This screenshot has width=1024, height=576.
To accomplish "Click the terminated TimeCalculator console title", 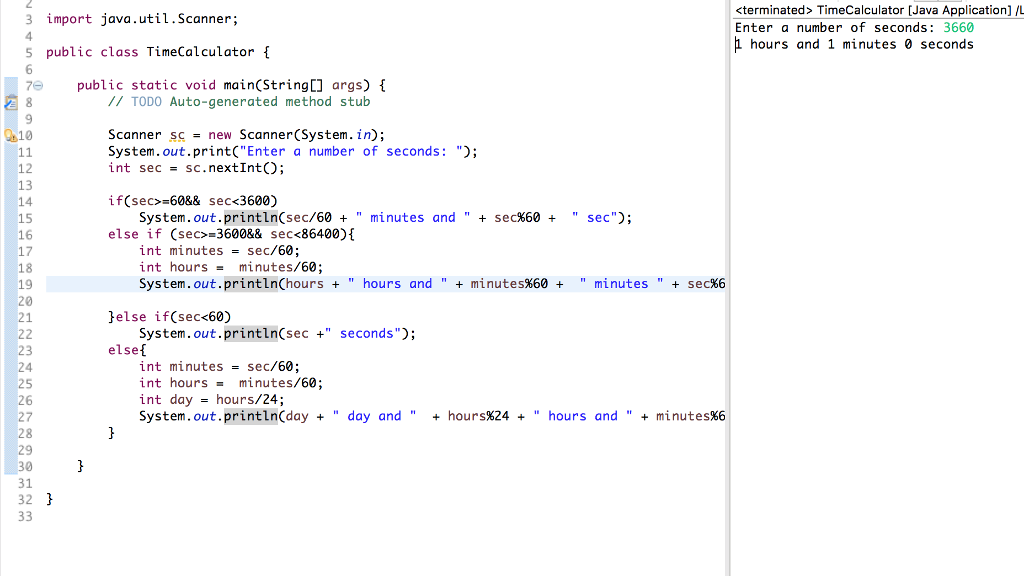I will 879,10.
